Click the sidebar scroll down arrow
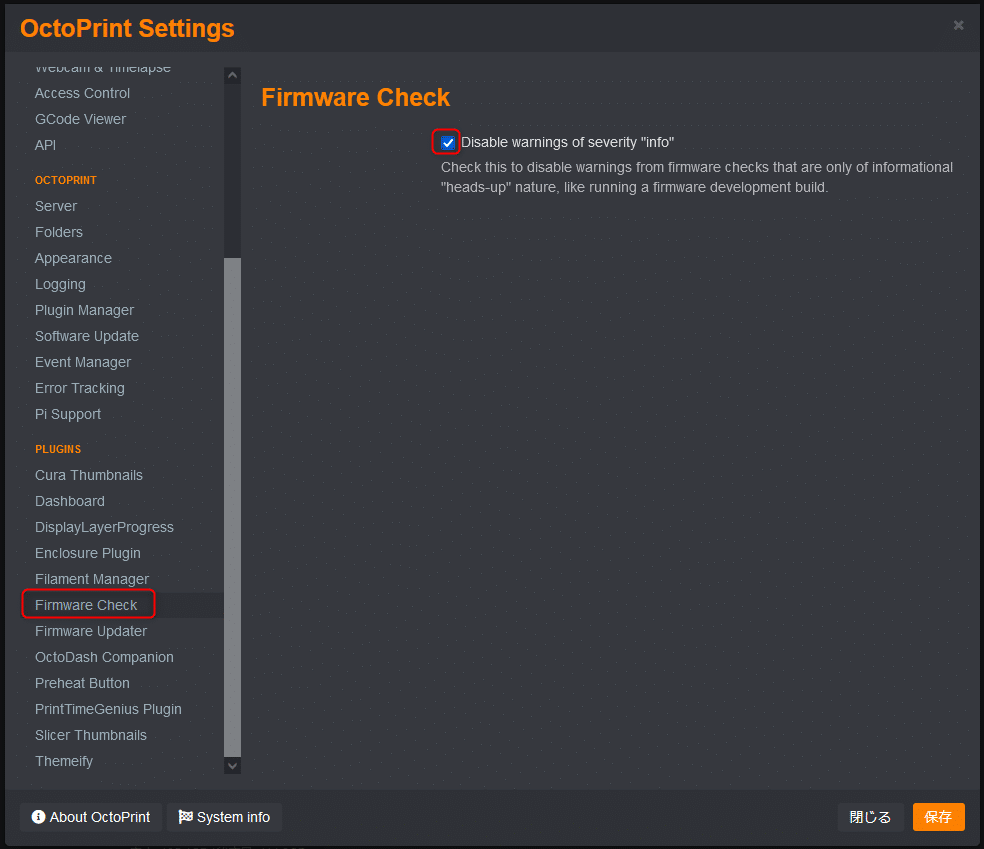The image size is (984, 849). coord(232,766)
